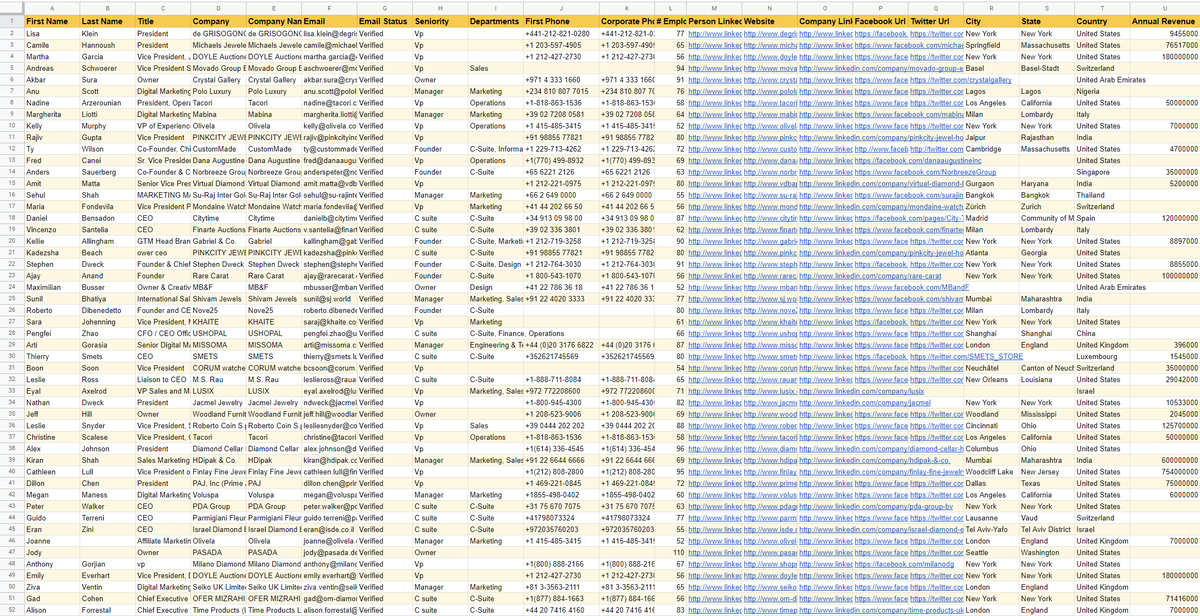The height and width of the screenshot is (616, 1200).
Task: Select the city cell 'Woodcliff Lake'
Action: pos(991,471)
